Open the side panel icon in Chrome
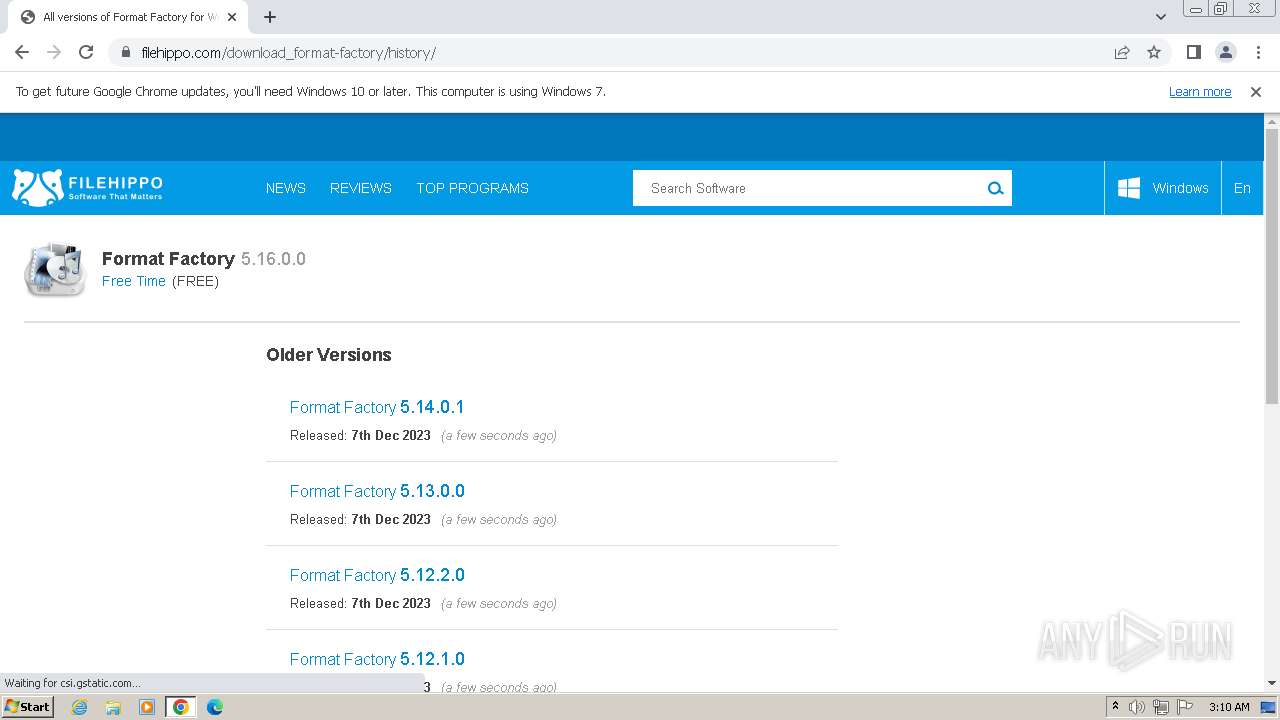 [x=1193, y=52]
